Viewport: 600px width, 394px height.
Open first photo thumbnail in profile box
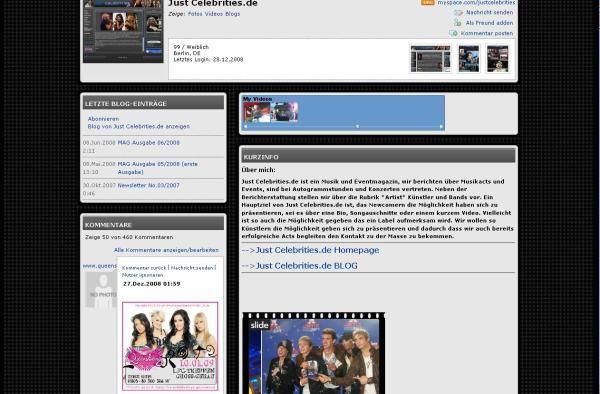tap(430, 59)
